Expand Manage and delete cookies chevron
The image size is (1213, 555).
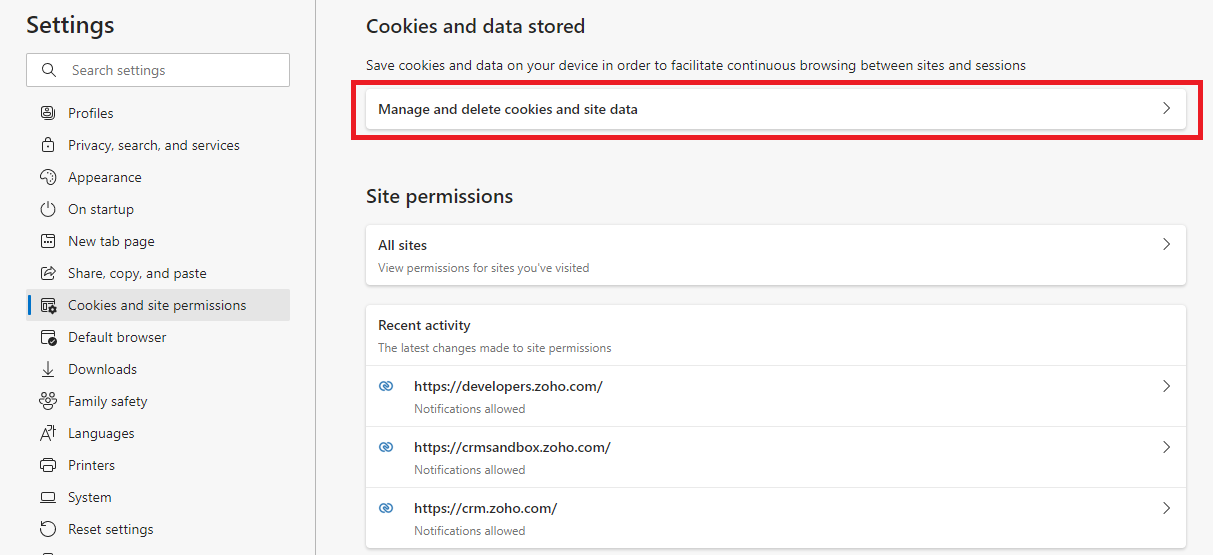click(1166, 108)
